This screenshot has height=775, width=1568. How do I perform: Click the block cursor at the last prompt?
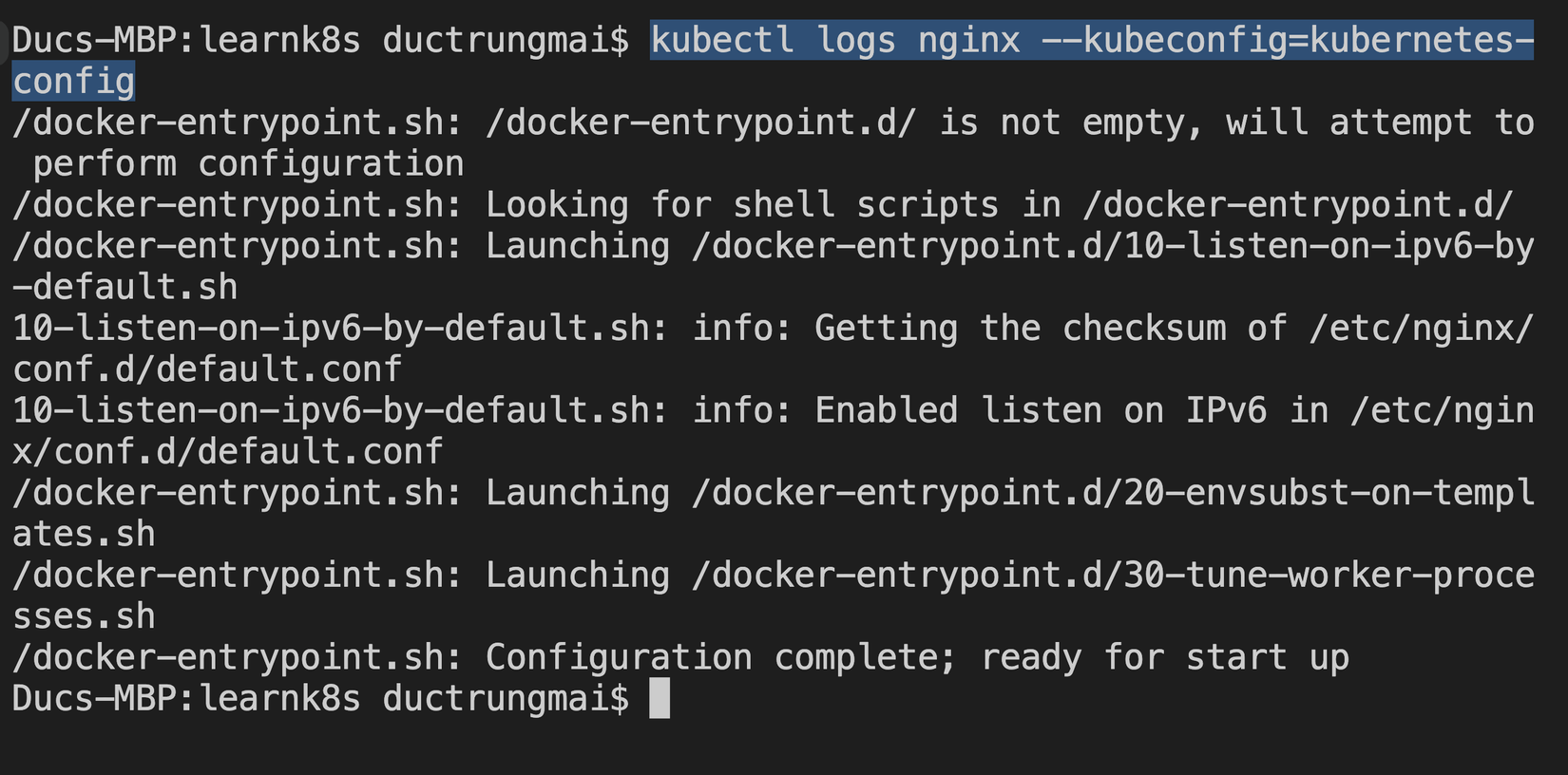pos(660,699)
